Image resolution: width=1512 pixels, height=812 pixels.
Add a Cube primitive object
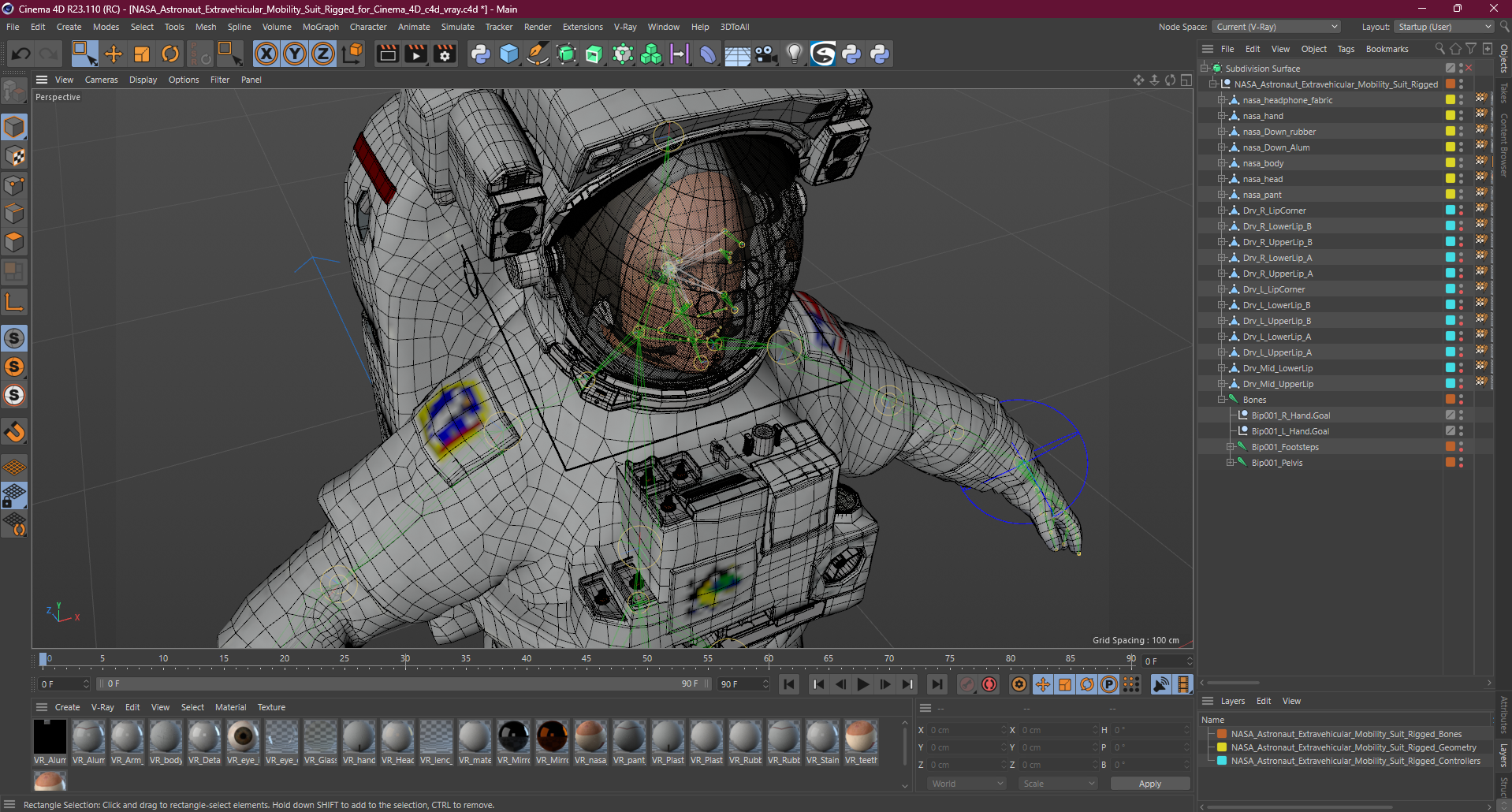coord(509,54)
